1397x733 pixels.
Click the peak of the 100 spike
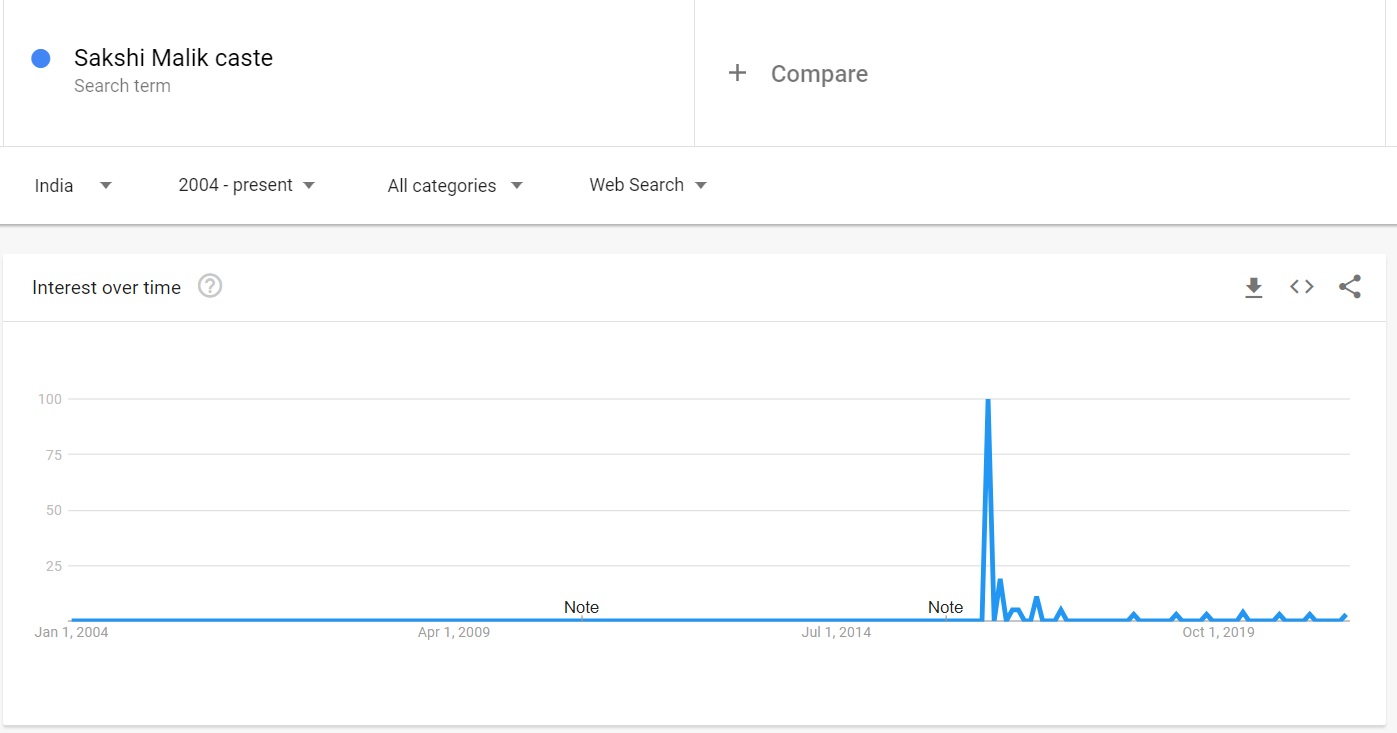[988, 400]
